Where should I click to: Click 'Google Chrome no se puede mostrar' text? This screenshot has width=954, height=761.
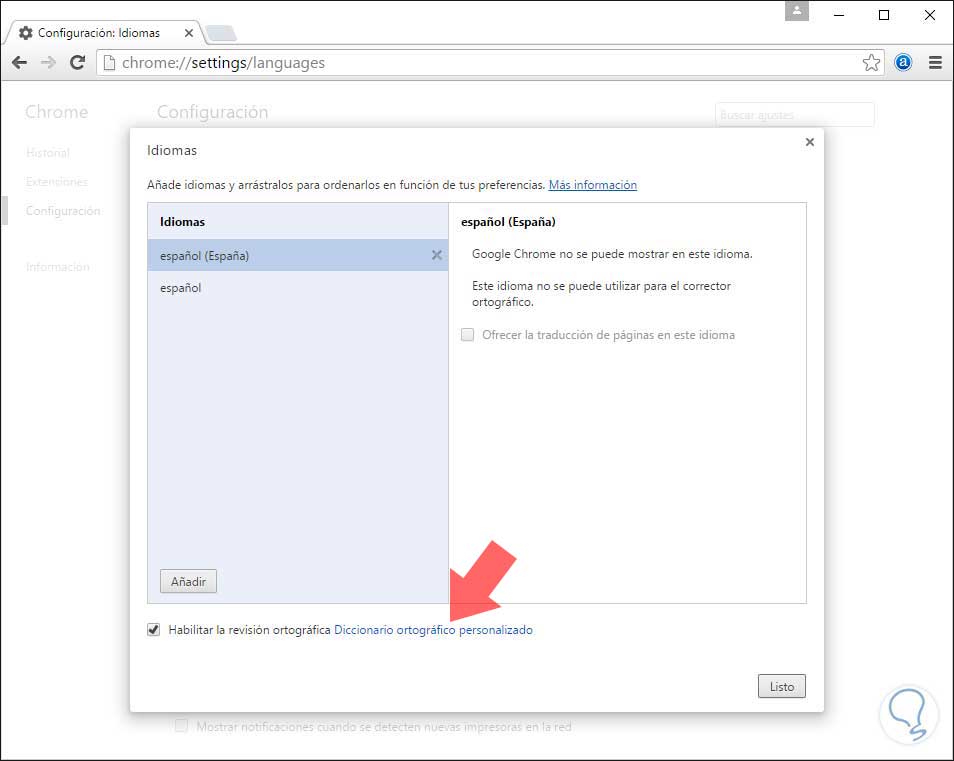(612, 254)
